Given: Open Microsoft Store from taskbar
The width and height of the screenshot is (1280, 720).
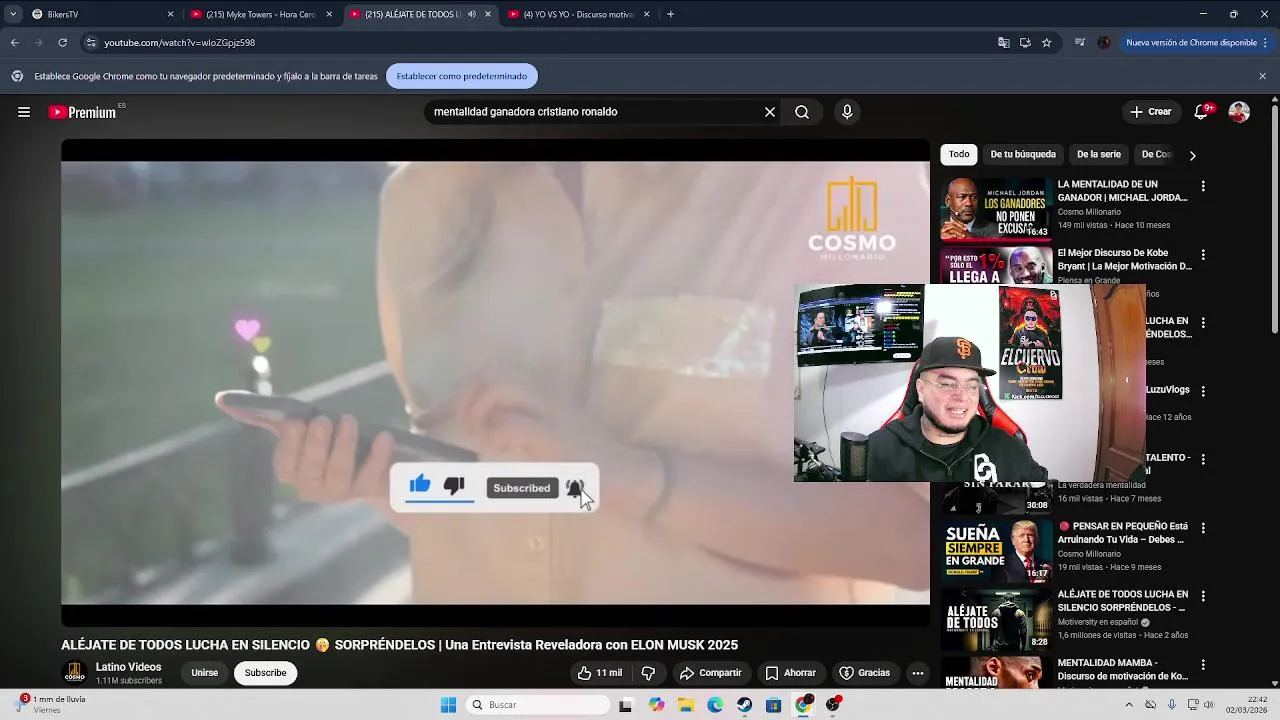Looking at the screenshot, I should coord(774,705).
